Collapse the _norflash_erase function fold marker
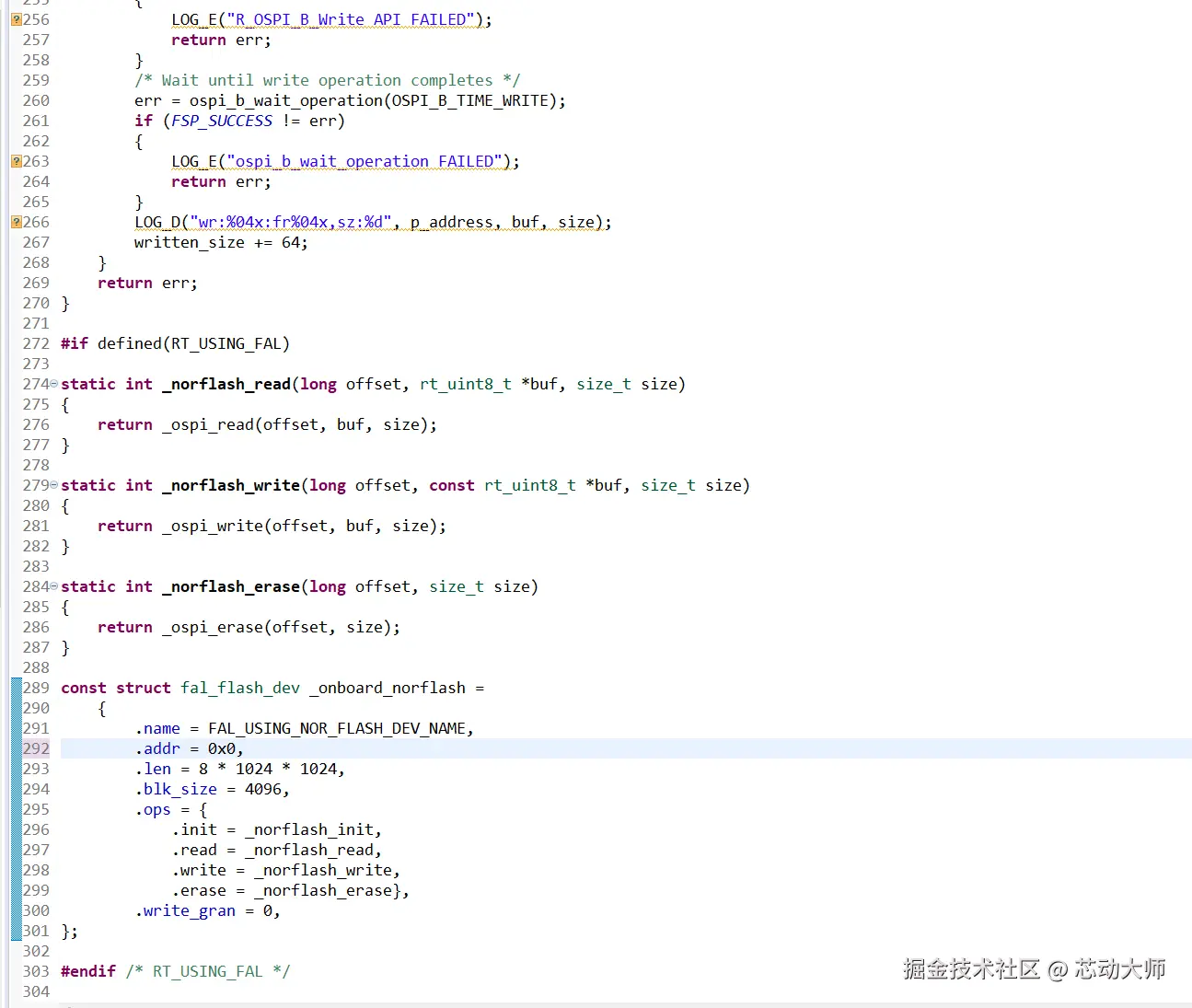 [53, 586]
